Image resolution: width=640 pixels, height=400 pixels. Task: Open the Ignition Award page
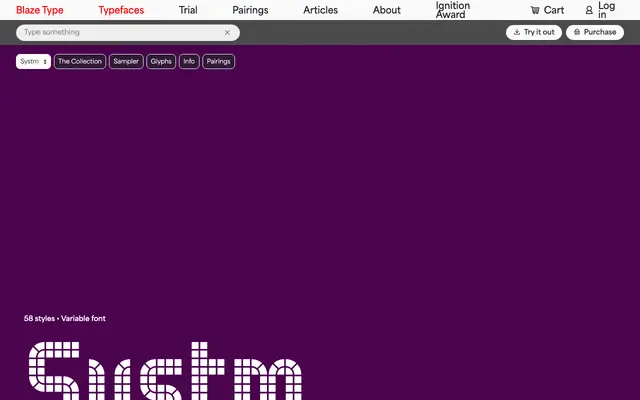[x=453, y=10]
